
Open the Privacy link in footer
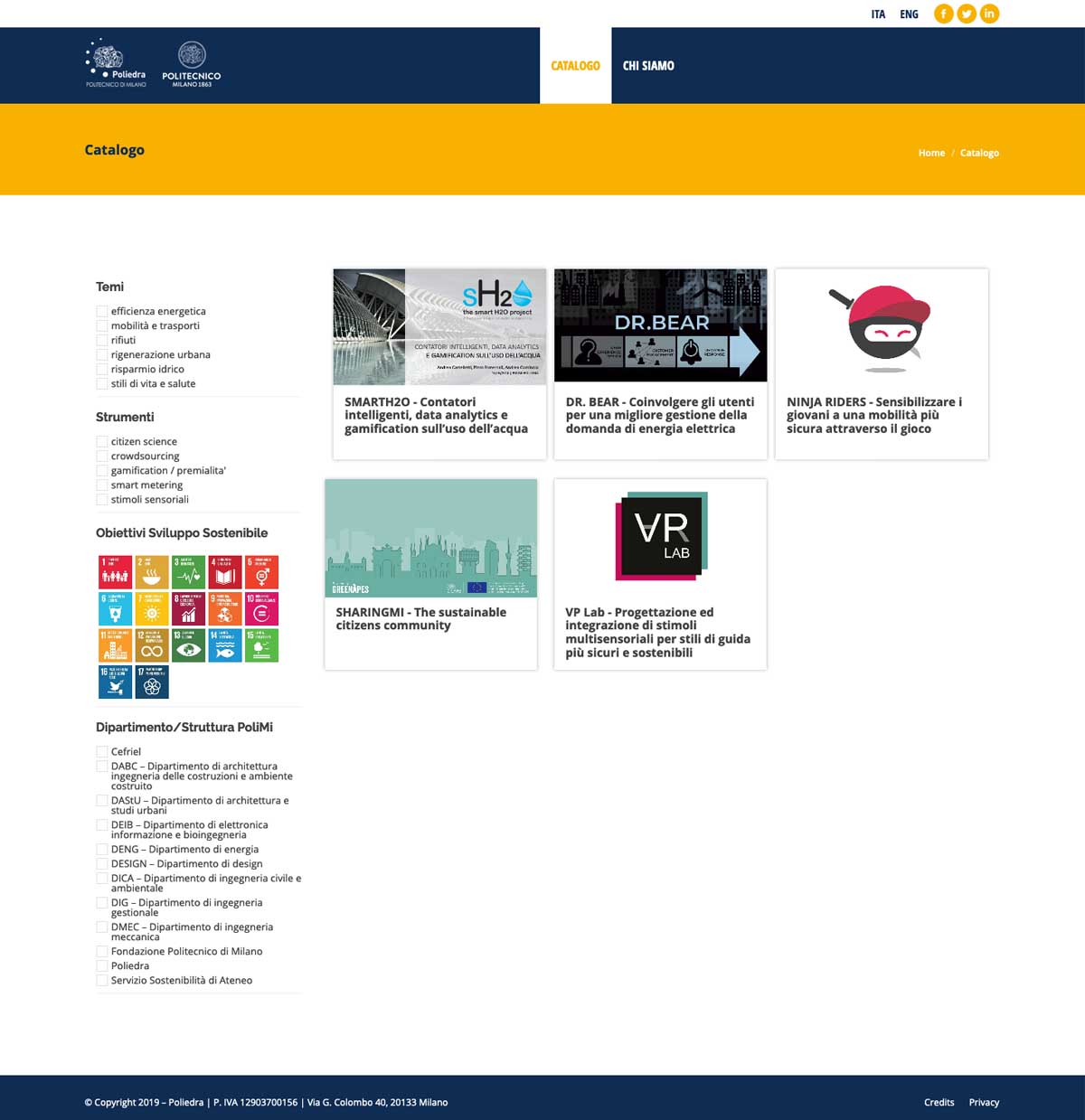[x=984, y=1102]
